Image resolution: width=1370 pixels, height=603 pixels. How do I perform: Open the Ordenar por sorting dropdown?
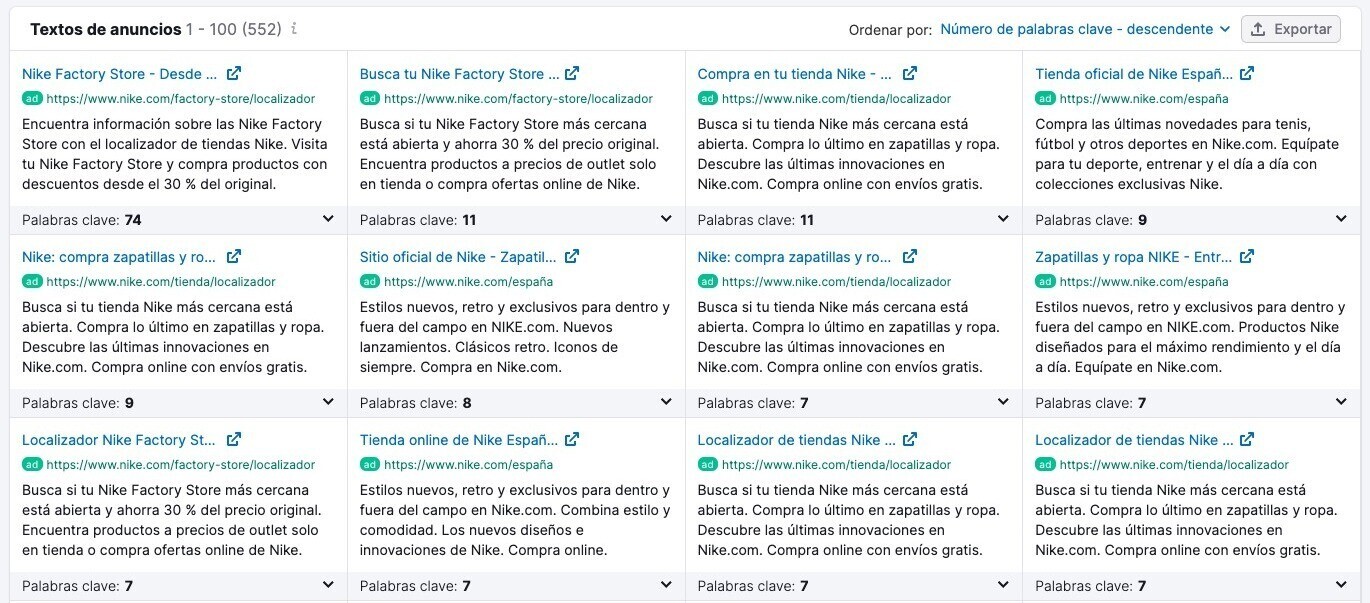point(1083,29)
